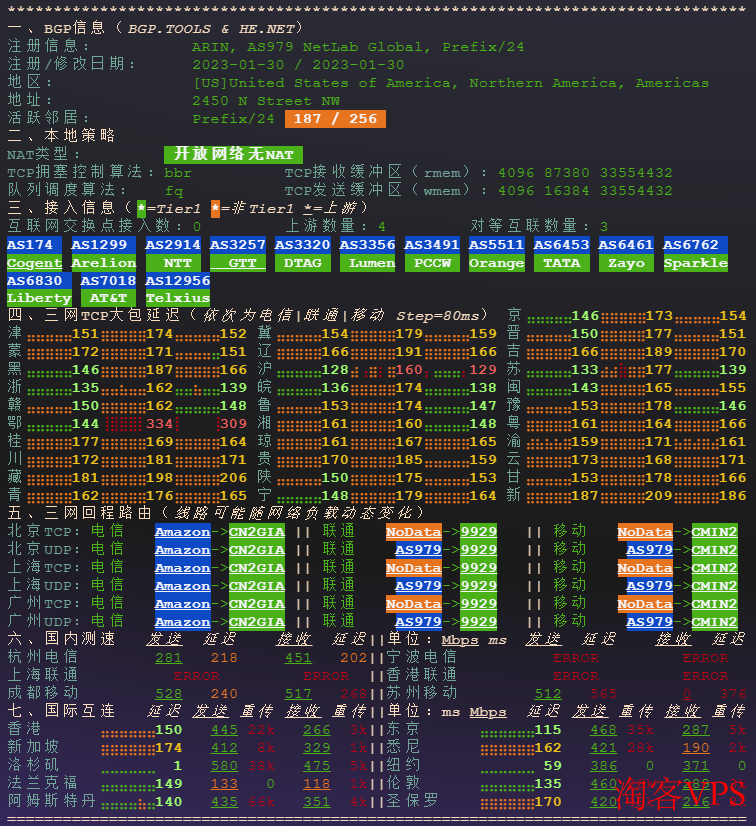
Task: Open Chengdu Mobile send speed 528
Action: pos(168,694)
